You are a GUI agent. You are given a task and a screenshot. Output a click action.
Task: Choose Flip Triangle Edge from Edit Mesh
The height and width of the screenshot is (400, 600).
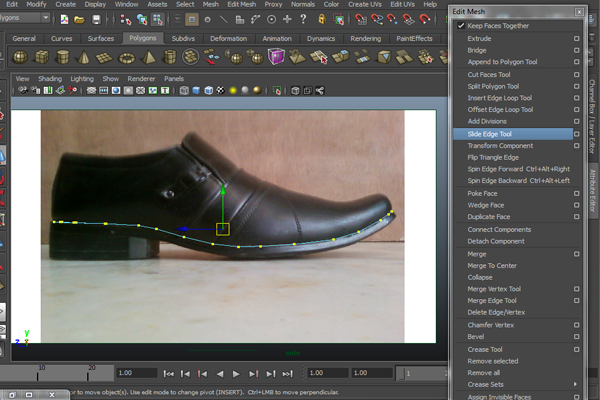[x=493, y=157]
